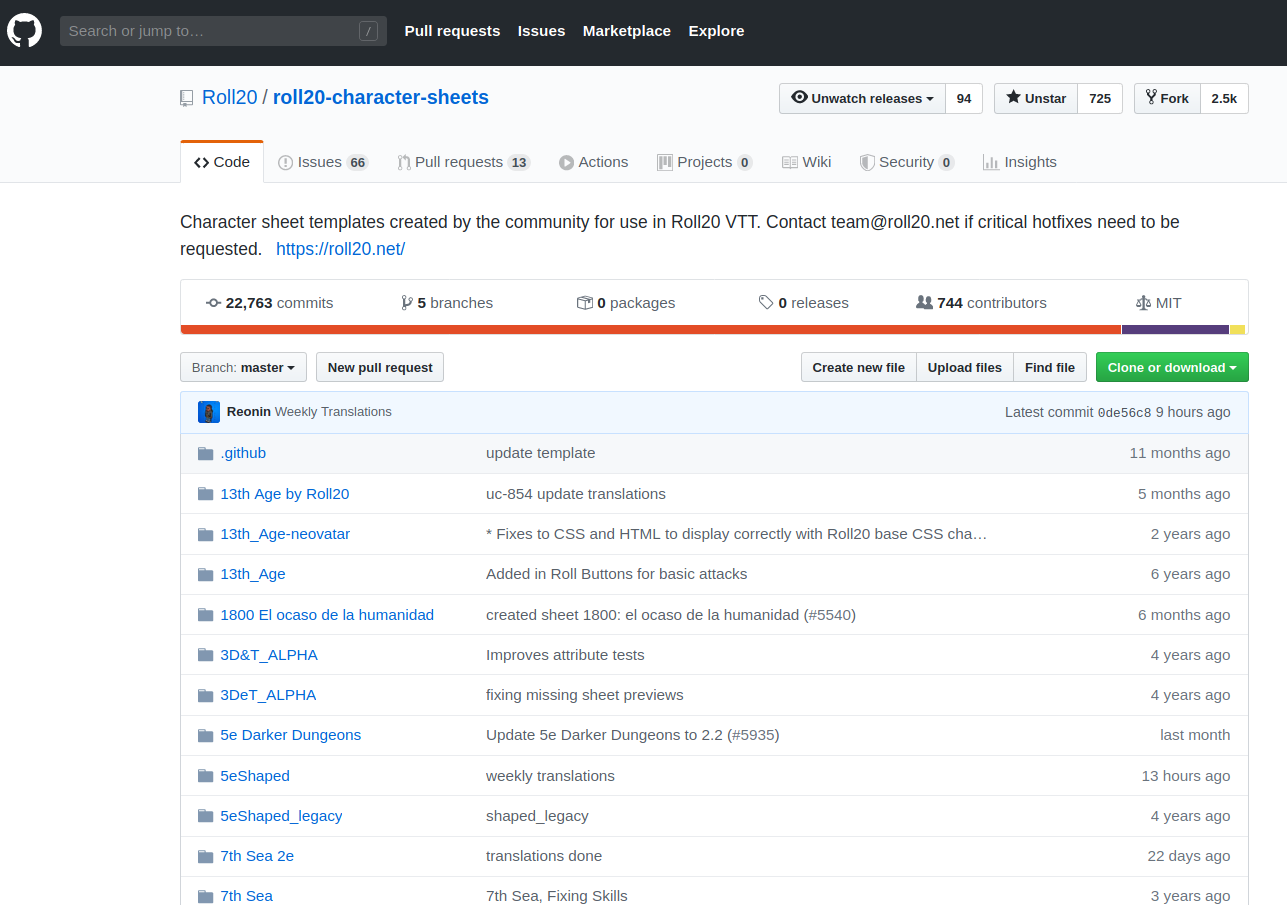
Task: Open the .github folder icon
Action: pos(206,453)
